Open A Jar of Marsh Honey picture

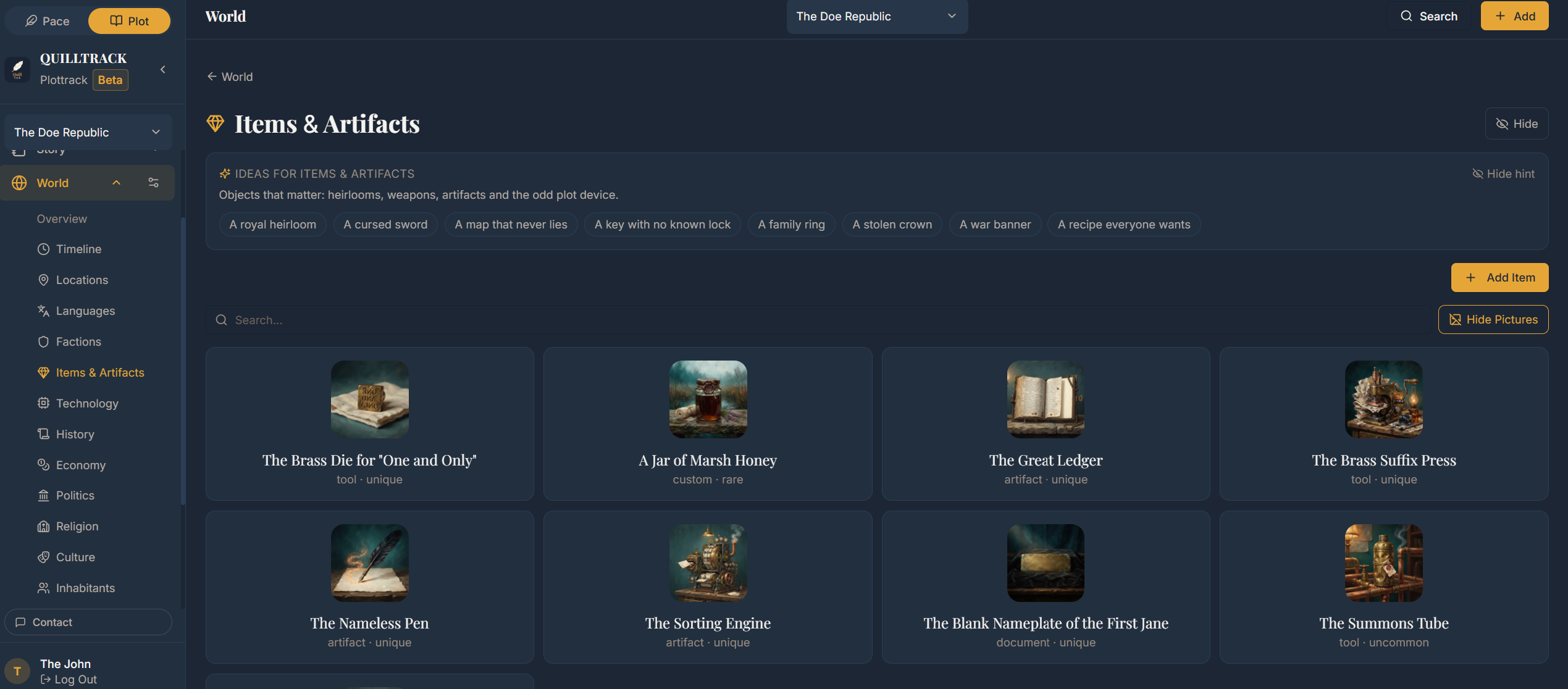pyautogui.click(x=708, y=399)
